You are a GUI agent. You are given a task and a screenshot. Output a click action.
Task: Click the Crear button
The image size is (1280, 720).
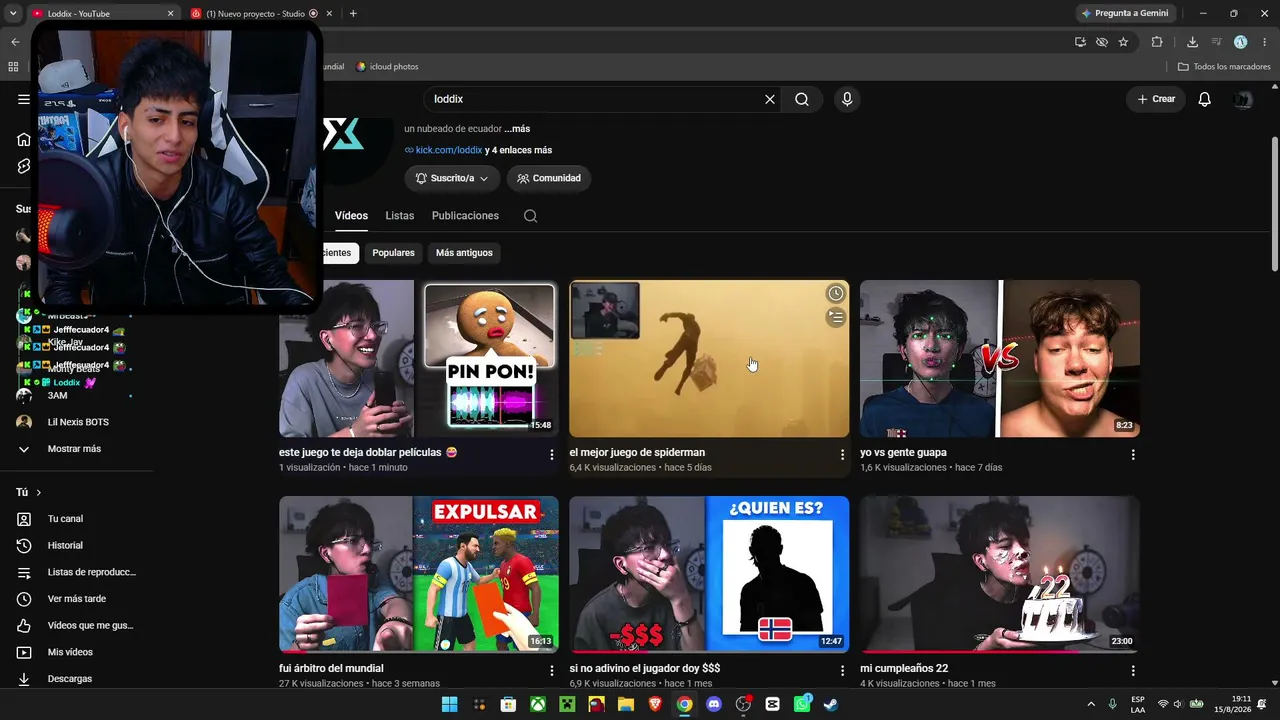(1156, 99)
